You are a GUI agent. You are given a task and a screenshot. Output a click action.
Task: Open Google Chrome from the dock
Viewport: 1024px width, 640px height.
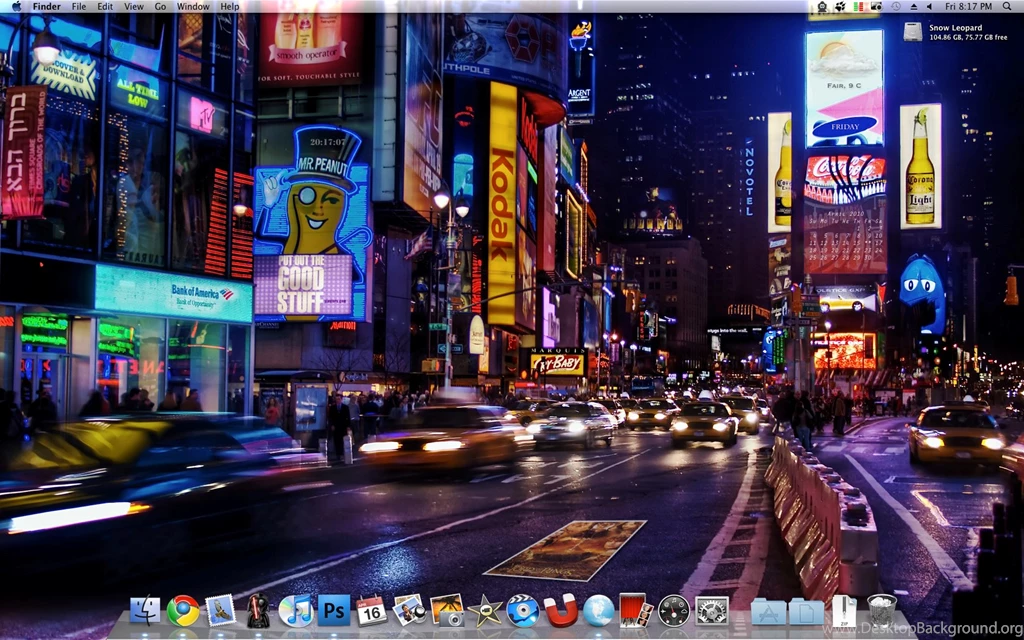point(183,609)
